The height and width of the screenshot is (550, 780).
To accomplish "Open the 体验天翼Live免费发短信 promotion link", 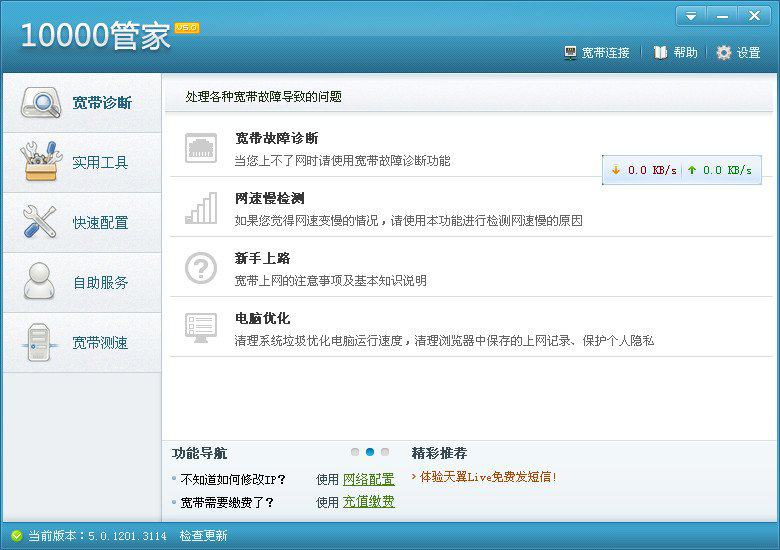I will point(488,477).
